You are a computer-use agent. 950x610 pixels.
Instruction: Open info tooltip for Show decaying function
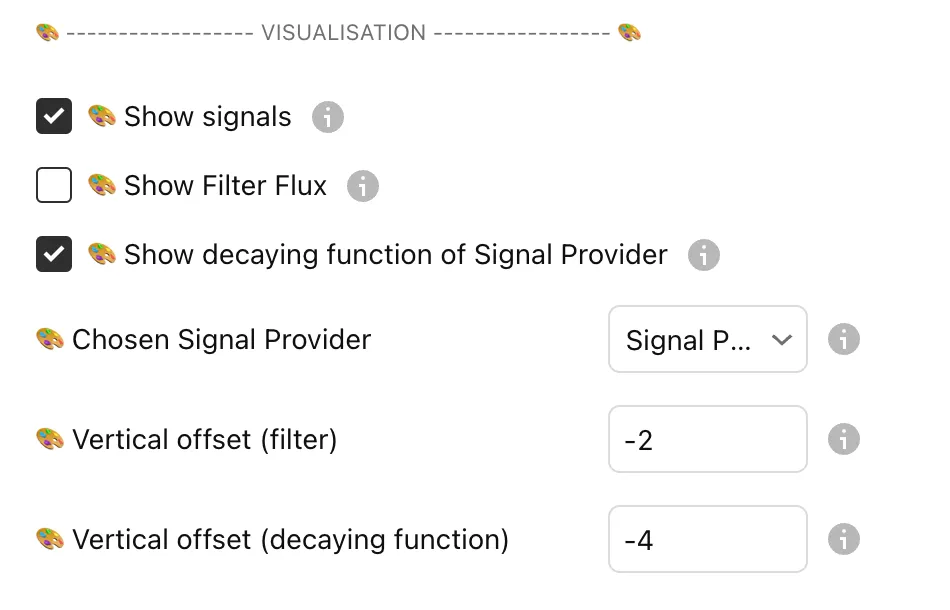(x=703, y=255)
